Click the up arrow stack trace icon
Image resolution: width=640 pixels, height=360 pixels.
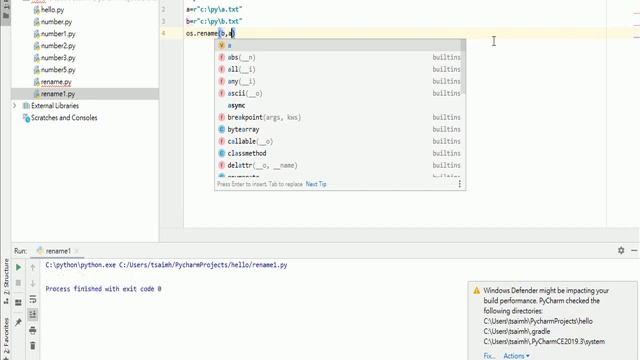pos(33,267)
